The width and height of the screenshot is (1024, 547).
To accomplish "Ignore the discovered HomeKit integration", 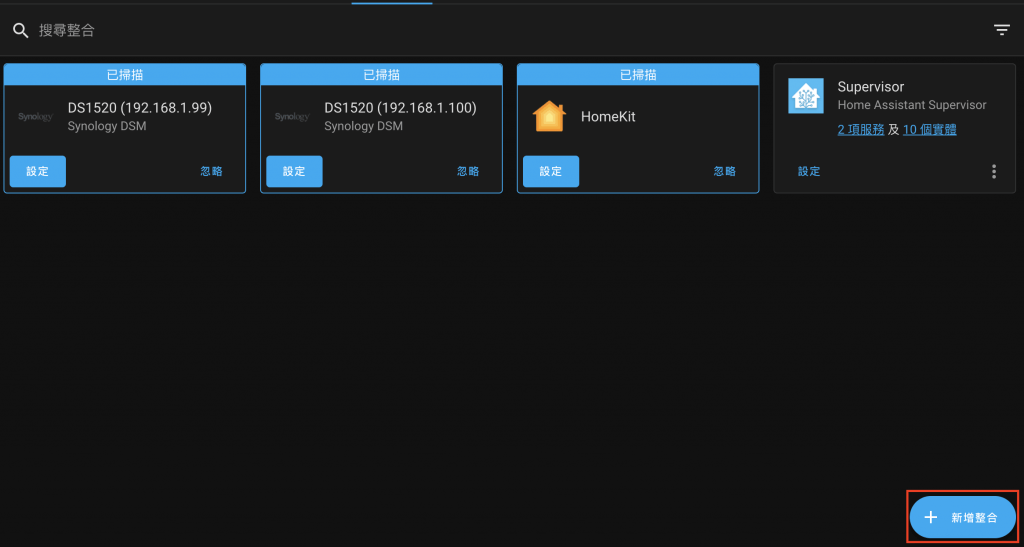I will point(725,172).
